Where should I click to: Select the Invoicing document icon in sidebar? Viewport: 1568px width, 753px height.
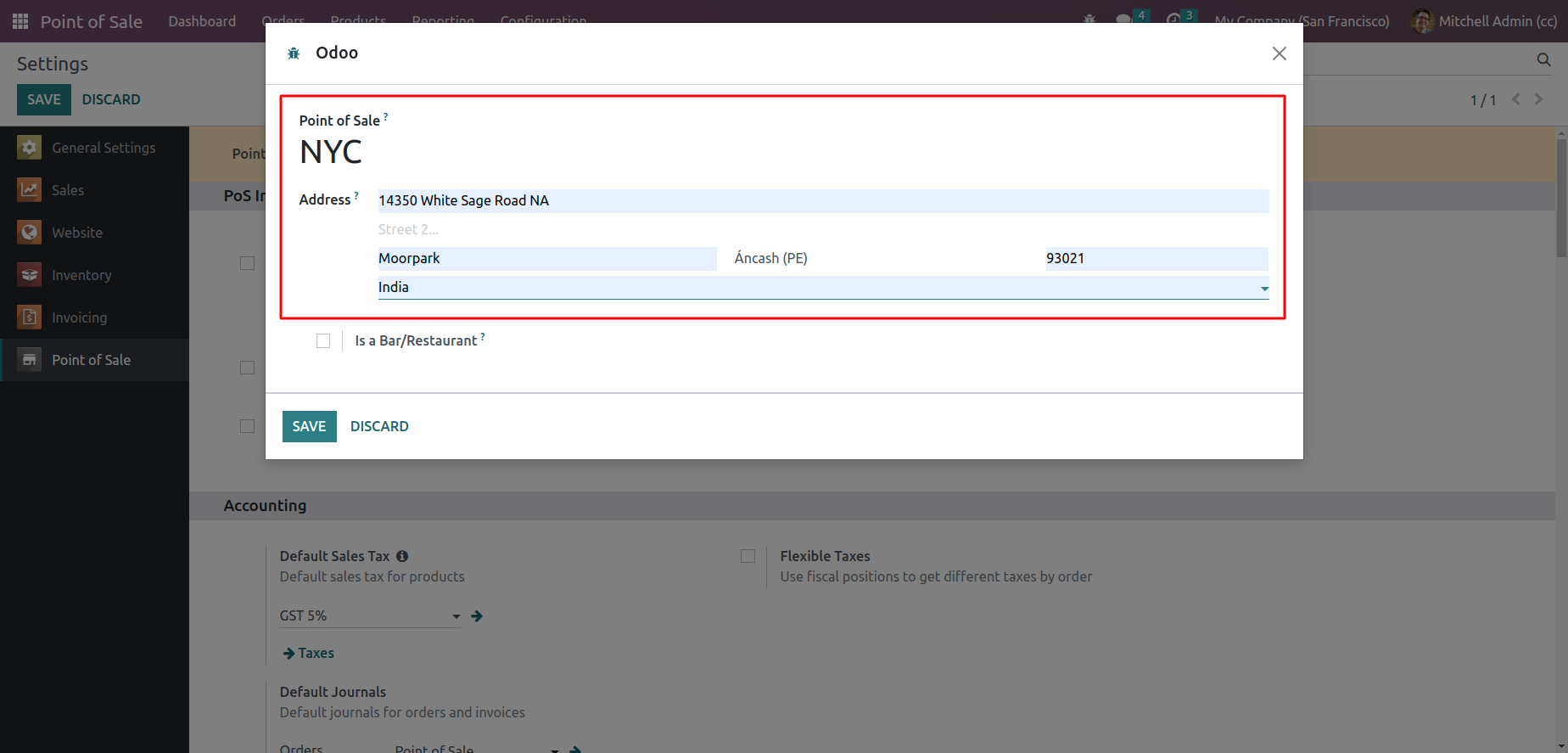(30, 317)
